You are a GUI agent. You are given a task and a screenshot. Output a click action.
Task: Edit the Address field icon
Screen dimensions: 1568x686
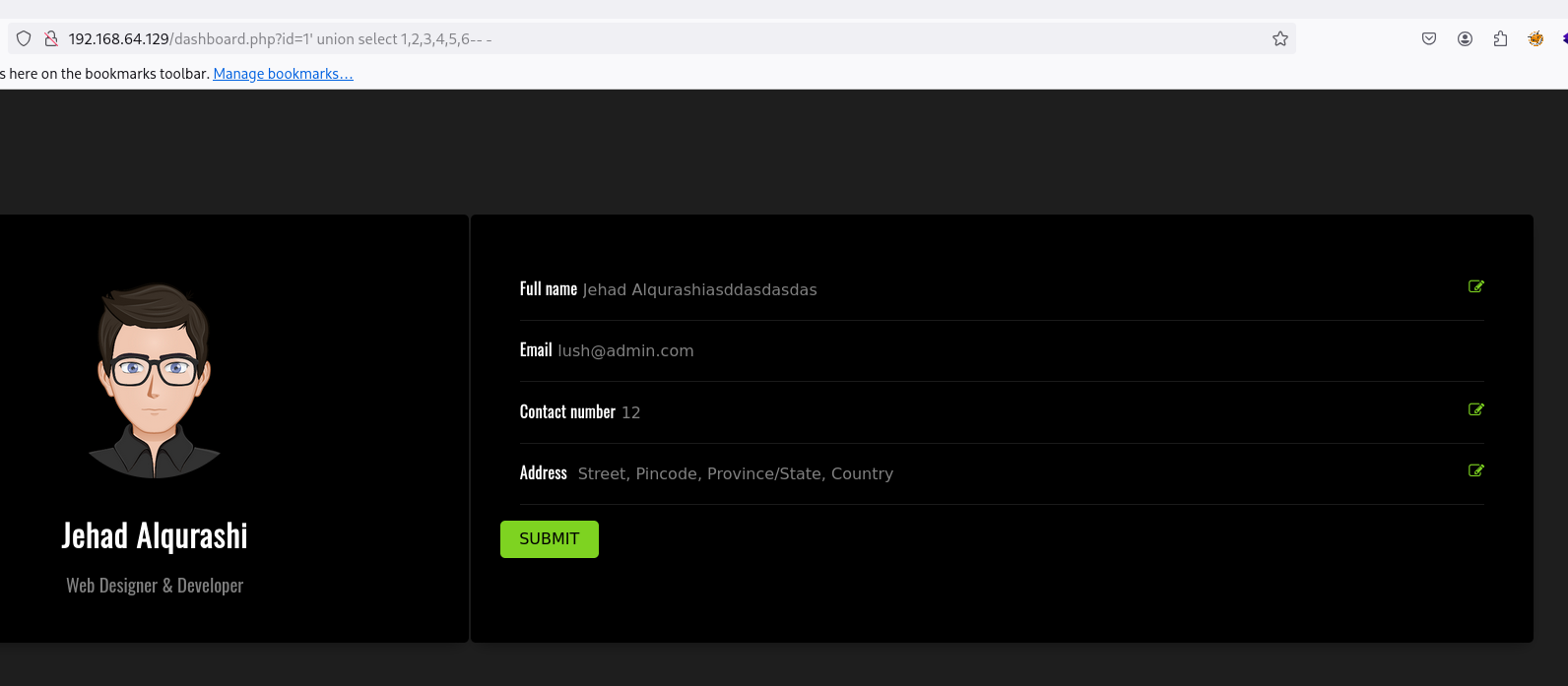pos(1475,470)
